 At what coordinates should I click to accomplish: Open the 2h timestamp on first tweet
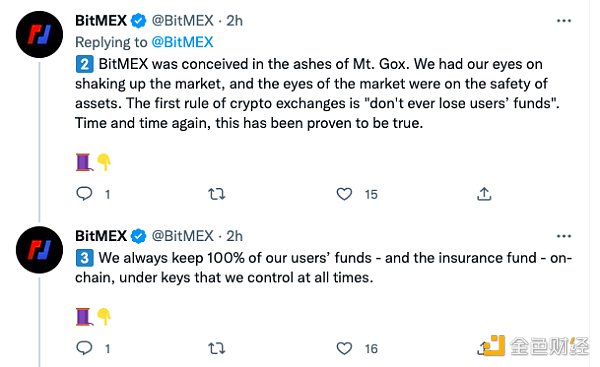tap(234, 21)
